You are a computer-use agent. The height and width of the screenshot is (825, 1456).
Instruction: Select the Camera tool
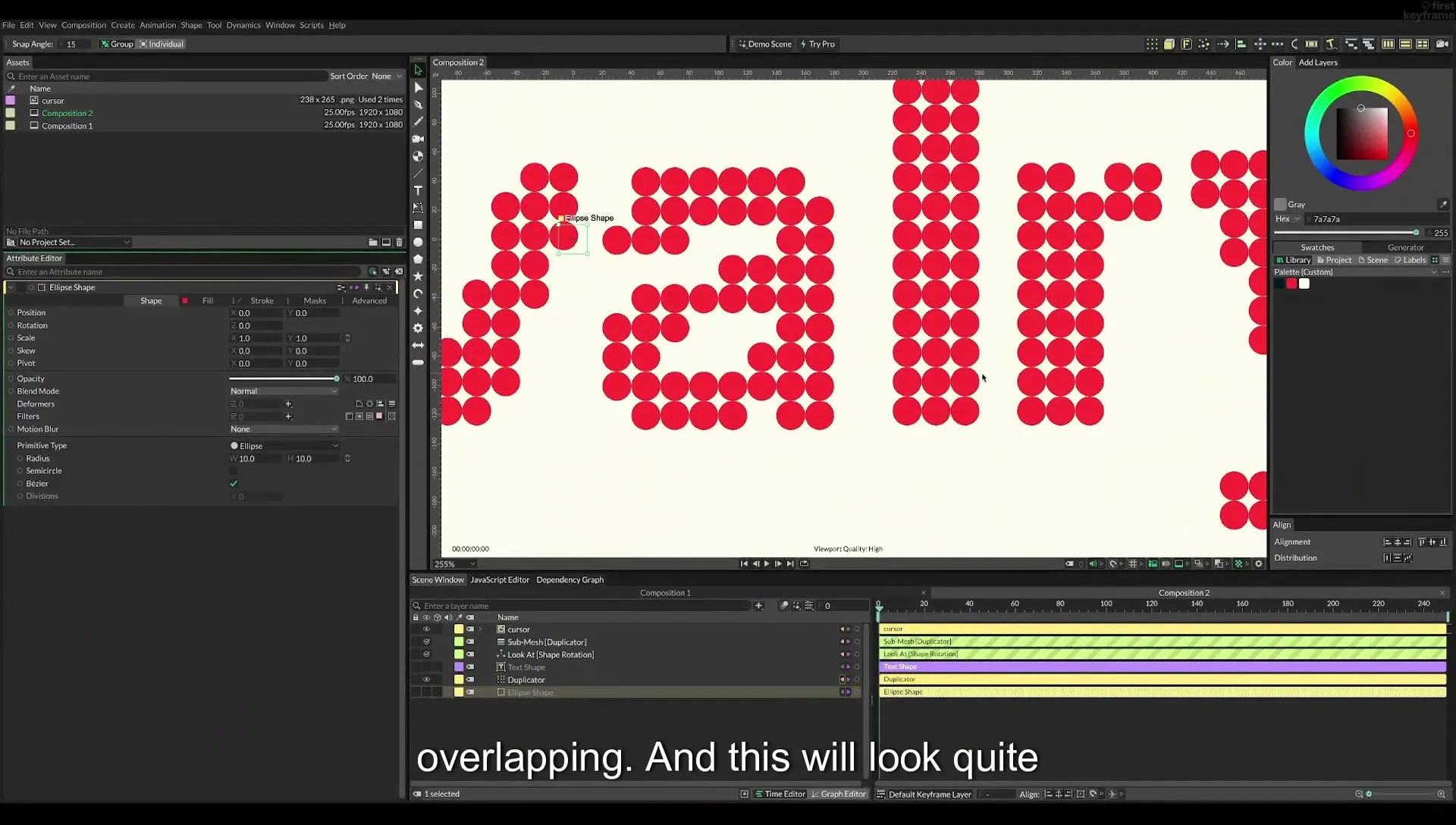tap(418, 140)
